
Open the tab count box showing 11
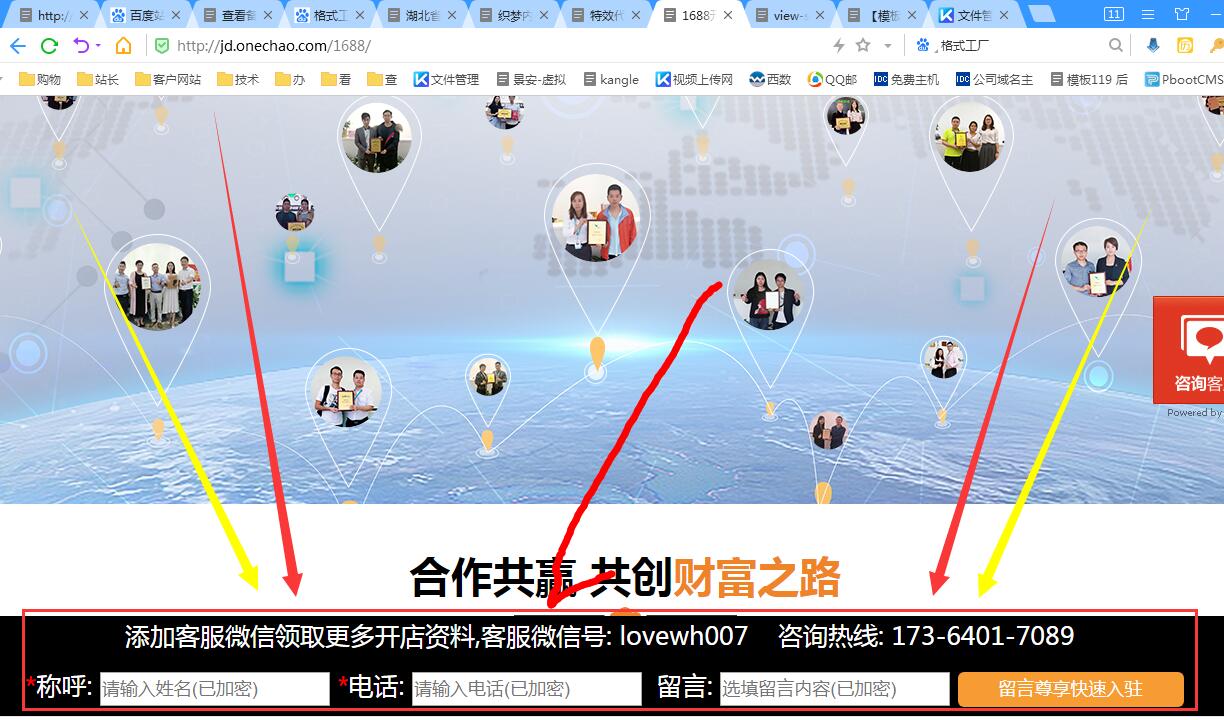click(x=1114, y=14)
